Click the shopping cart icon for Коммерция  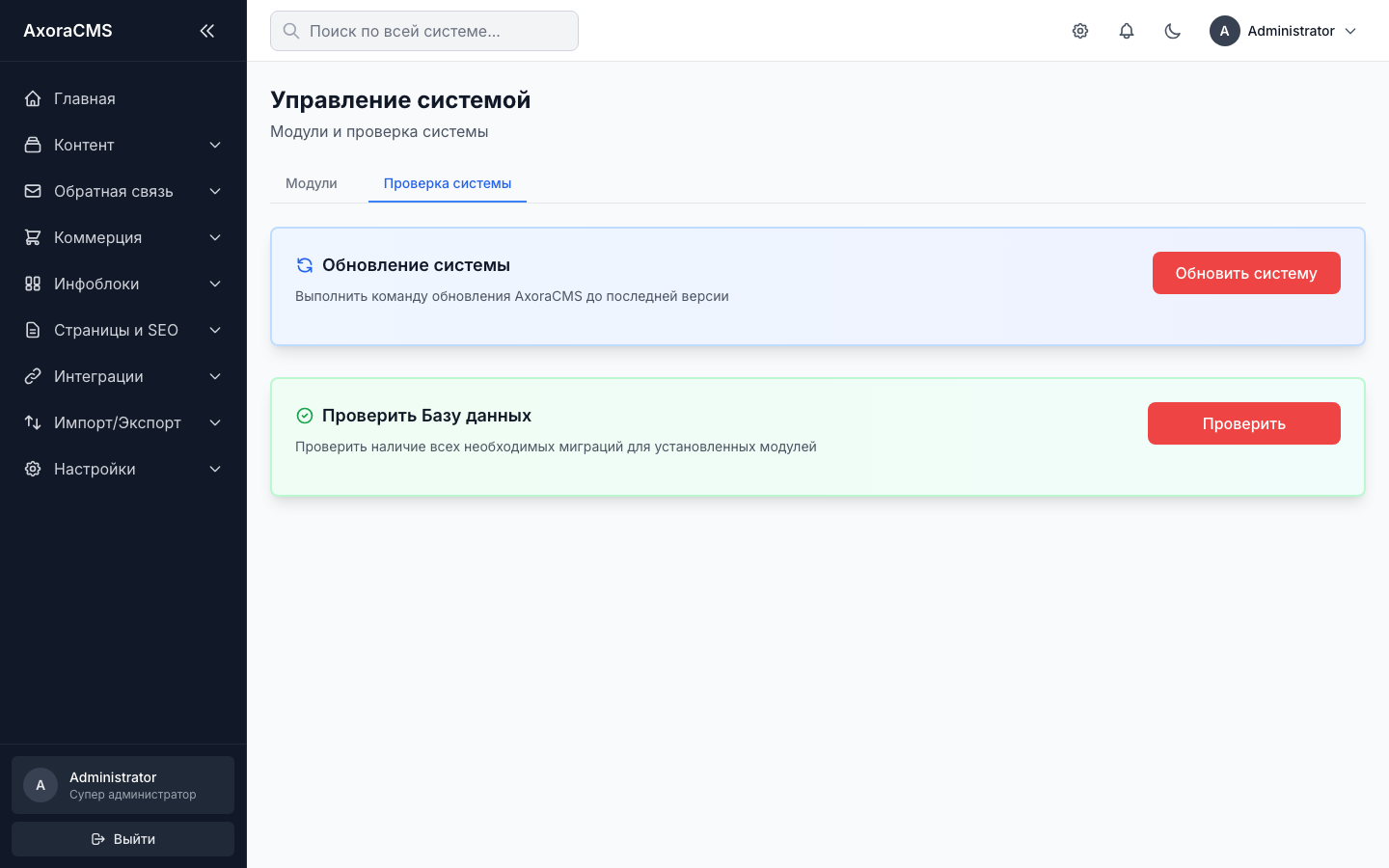click(x=33, y=237)
